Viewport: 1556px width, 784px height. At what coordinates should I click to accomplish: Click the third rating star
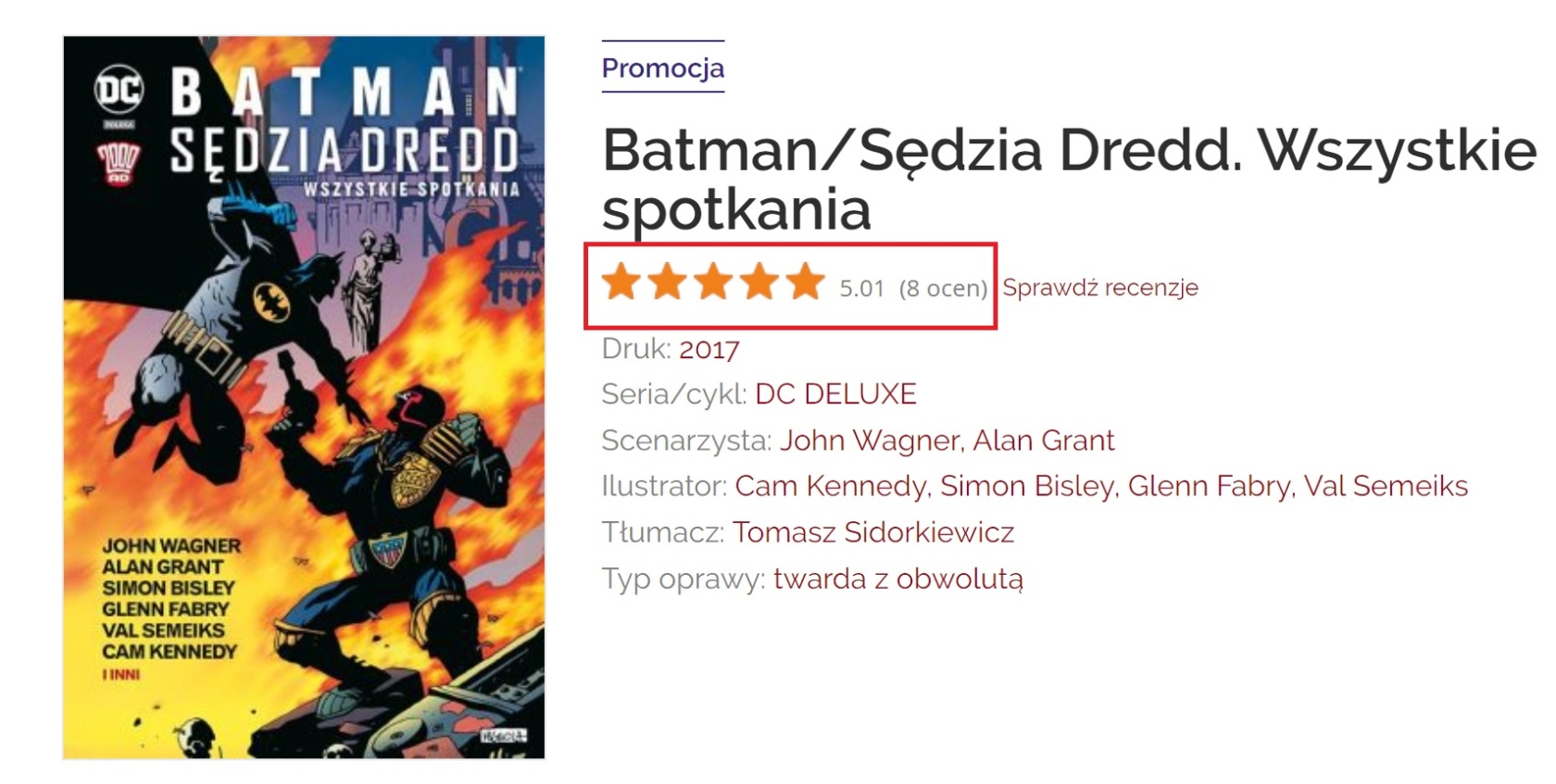[x=713, y=282]
